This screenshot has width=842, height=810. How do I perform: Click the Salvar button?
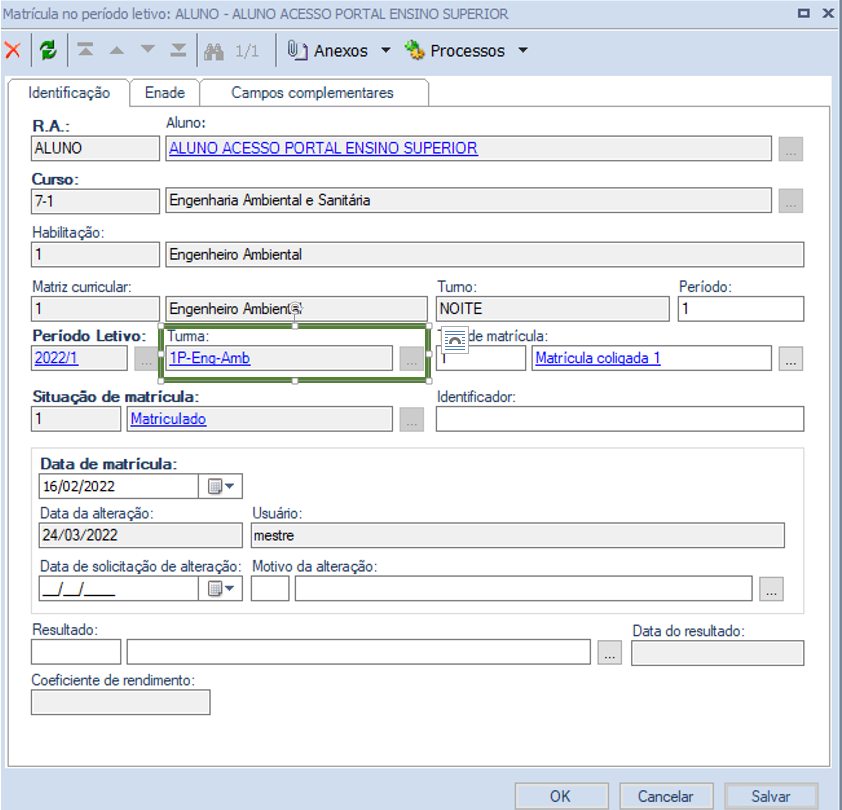click(771, 796)
